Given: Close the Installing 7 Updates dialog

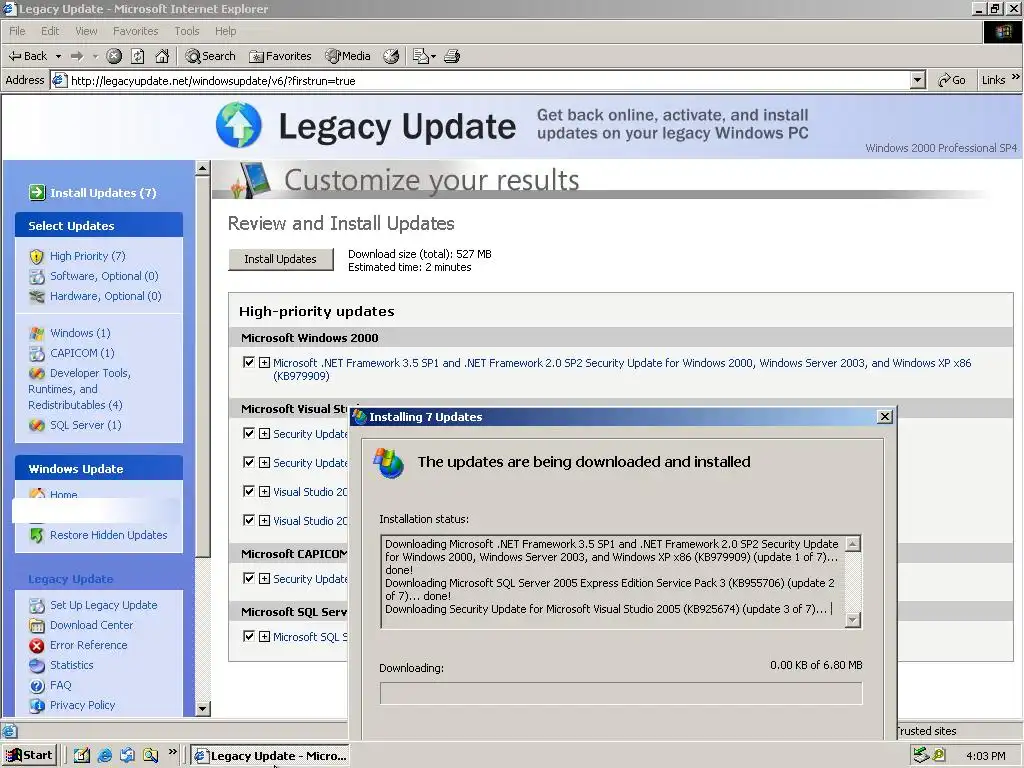Looking at the screenshot, I should click(x=884, y=417).
